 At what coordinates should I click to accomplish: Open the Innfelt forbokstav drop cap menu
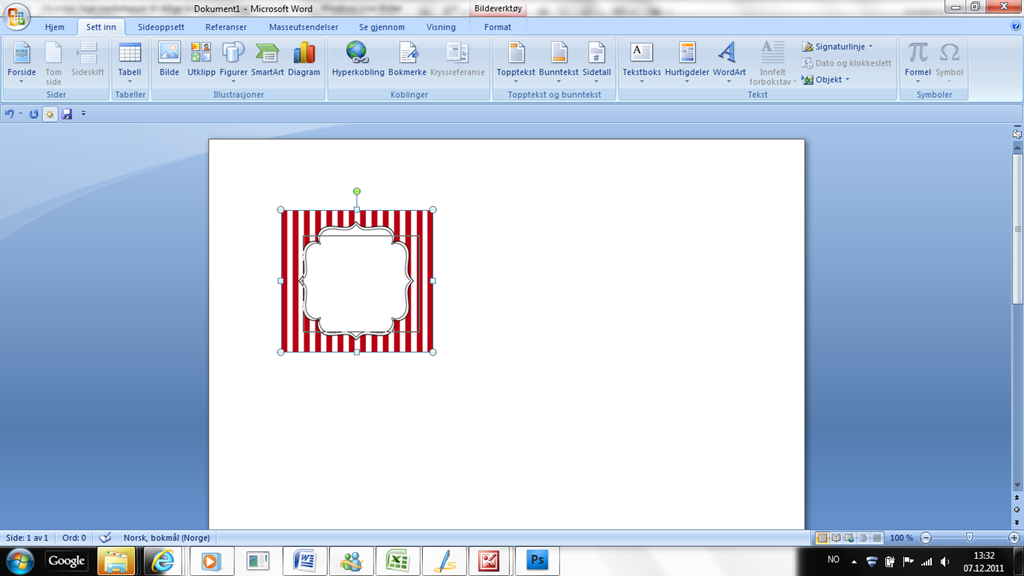point(773,62)
